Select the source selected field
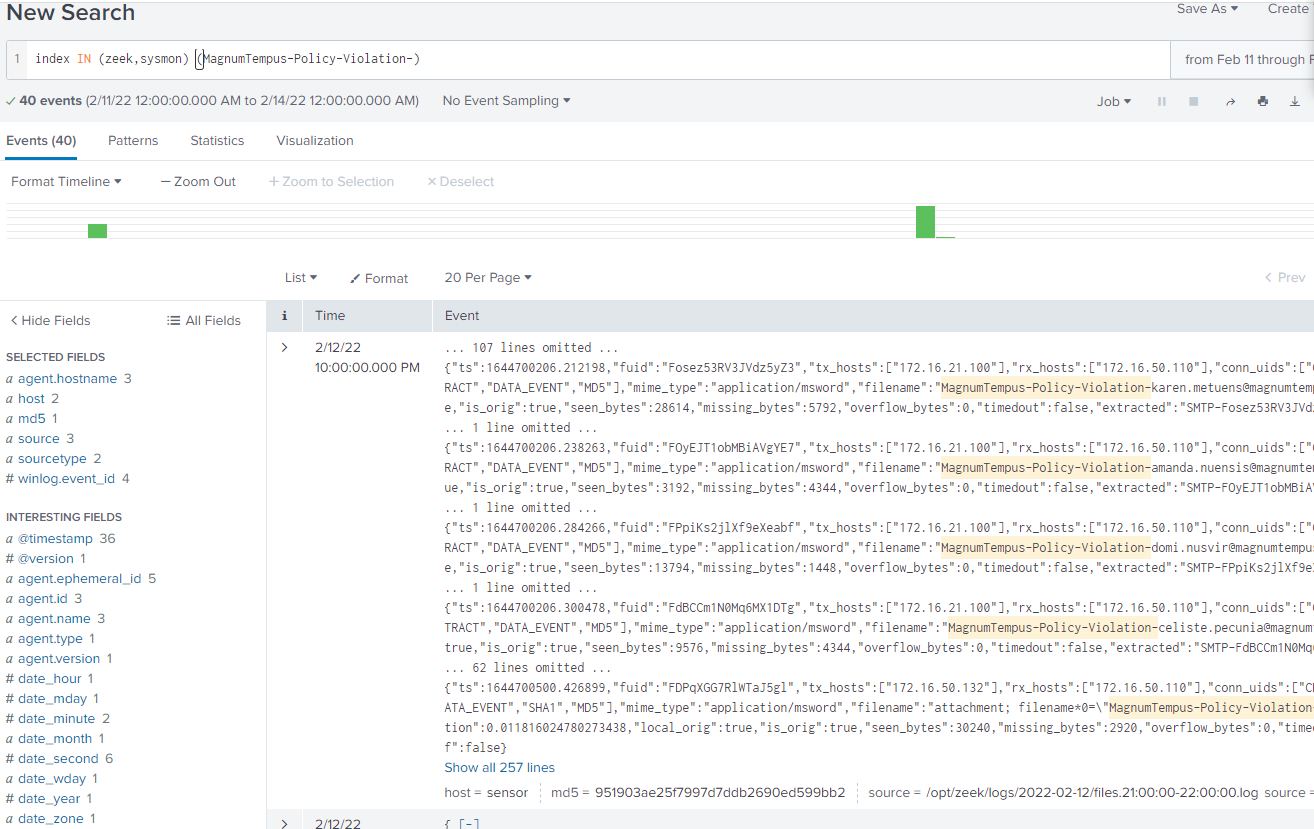Screen dimensions: 1314x829 point(39,439)
